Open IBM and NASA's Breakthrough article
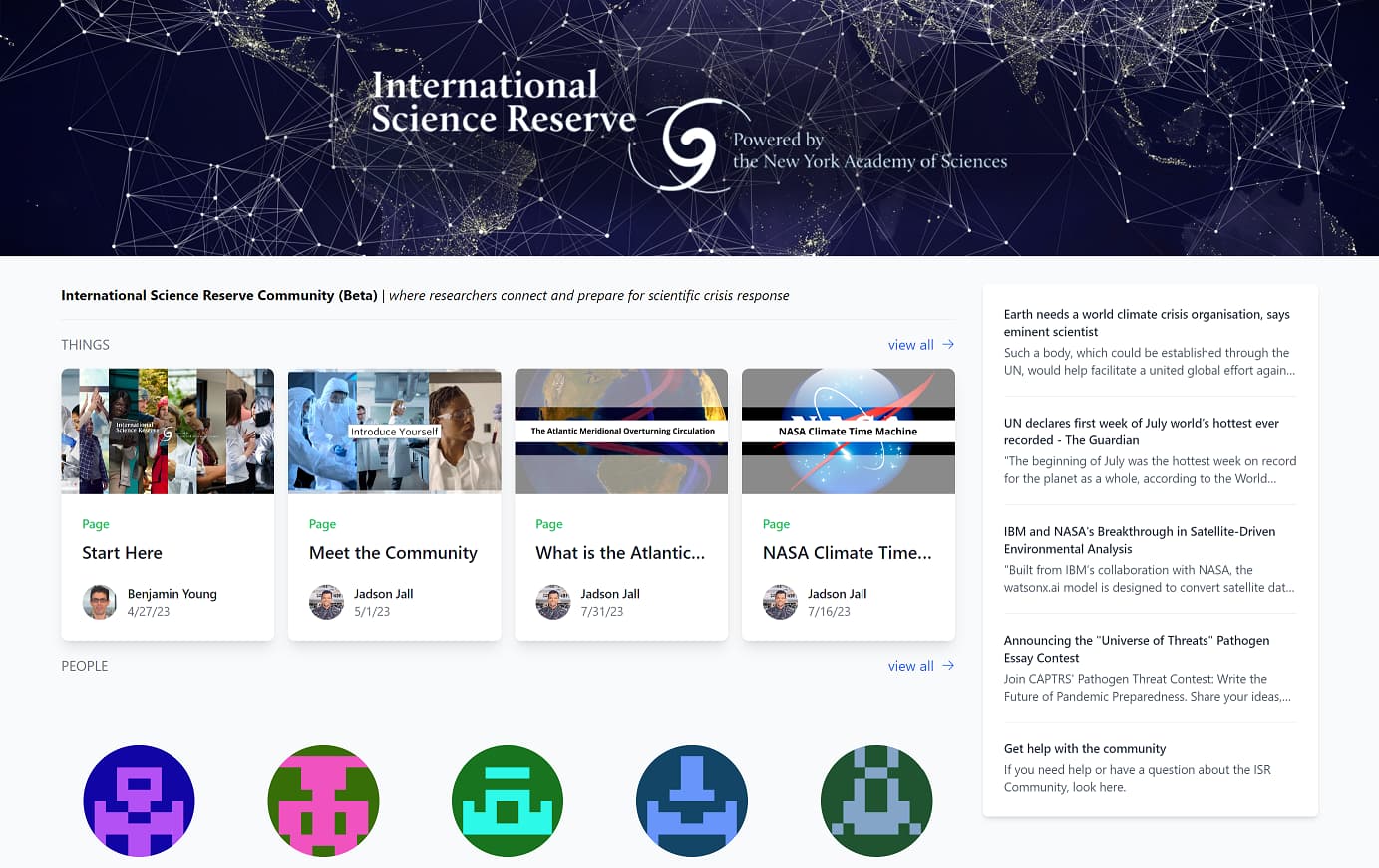This screenshot has height=868, width=1379. [1140, 540]
